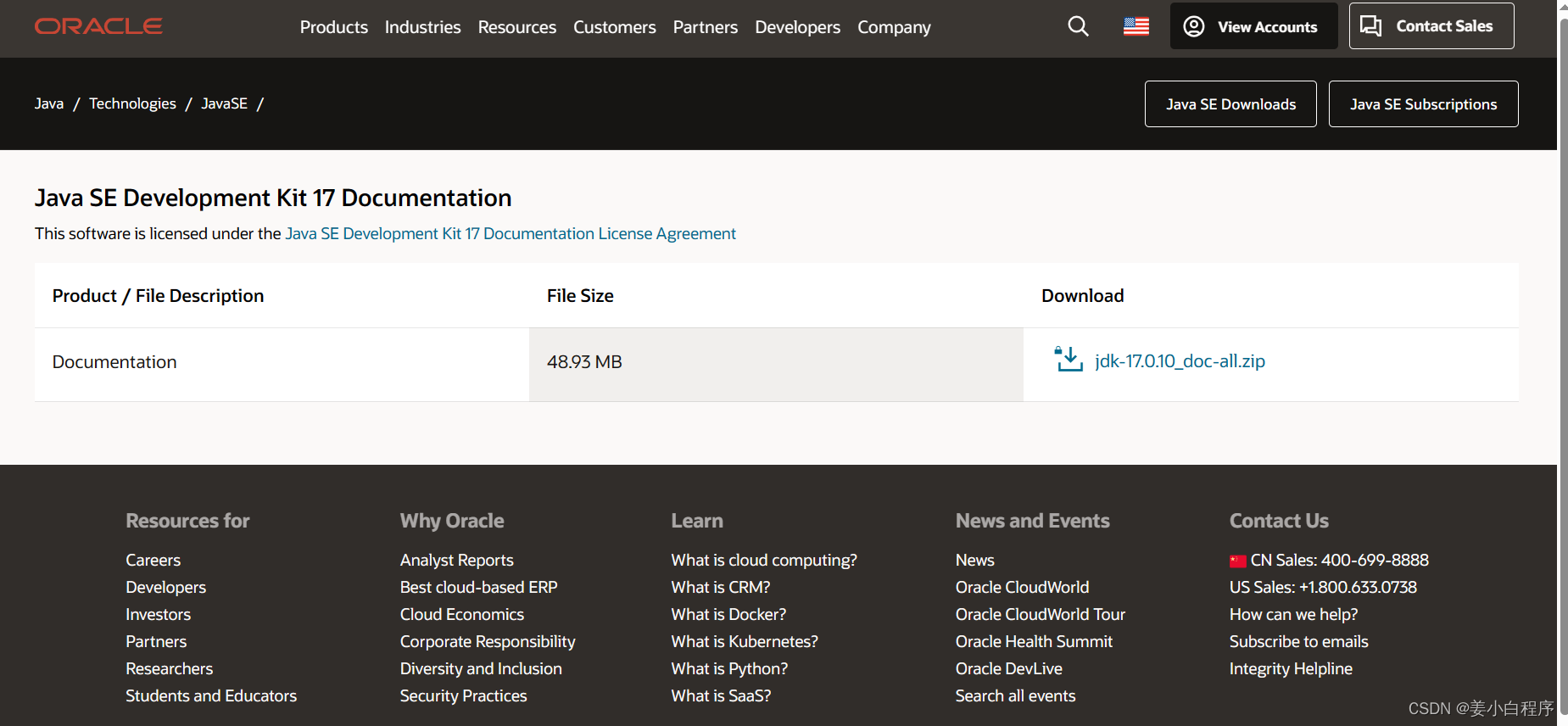
Task: Open How can we help? link
Action: [x=1294, y=614]
